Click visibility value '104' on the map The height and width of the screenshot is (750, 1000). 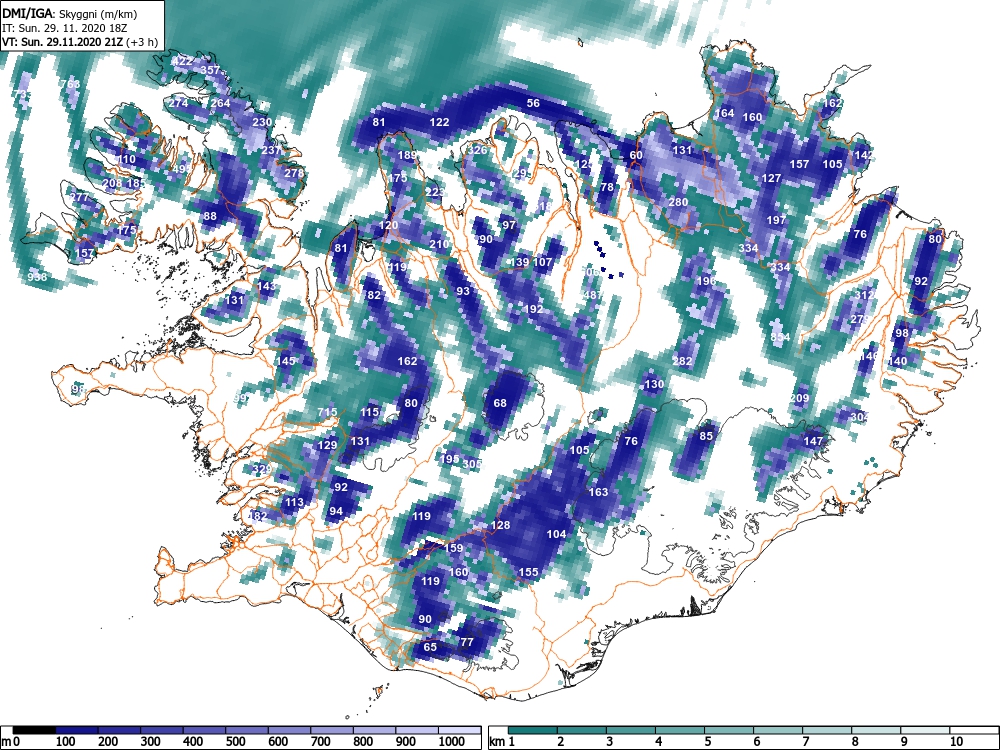(x=556, y=534)
